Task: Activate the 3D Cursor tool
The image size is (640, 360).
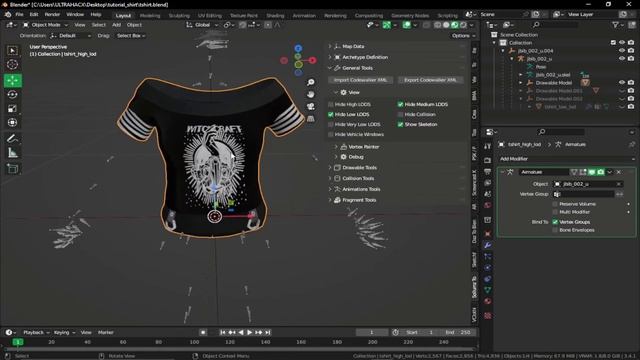Action: pos(13,64)
